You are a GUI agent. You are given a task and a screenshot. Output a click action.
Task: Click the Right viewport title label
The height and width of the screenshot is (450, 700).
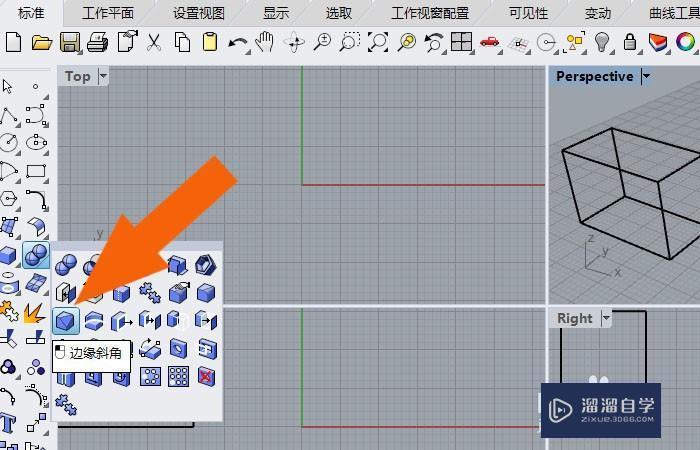tap(575, 318)
